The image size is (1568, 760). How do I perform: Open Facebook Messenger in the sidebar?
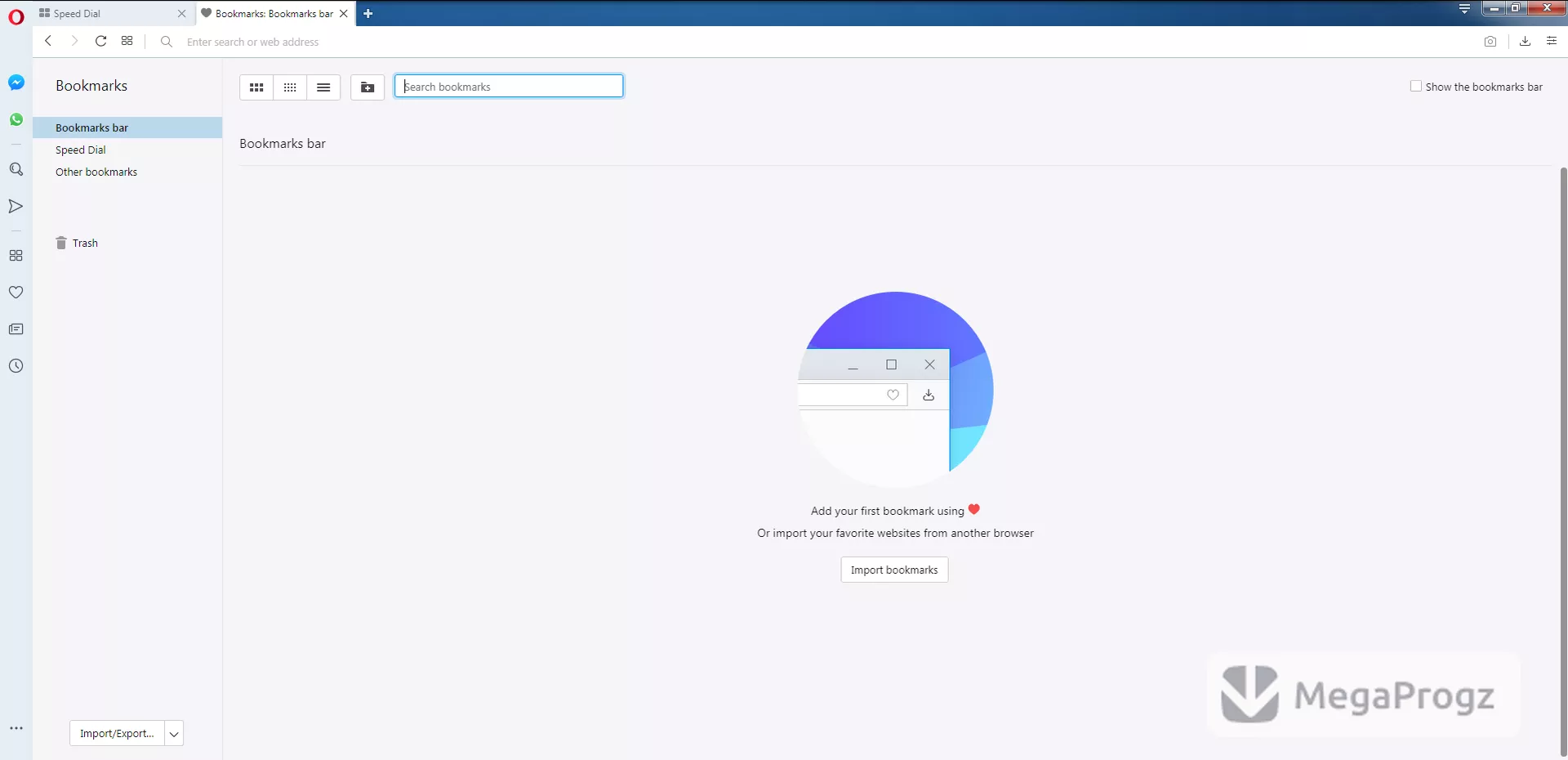(x=16, y=83)
